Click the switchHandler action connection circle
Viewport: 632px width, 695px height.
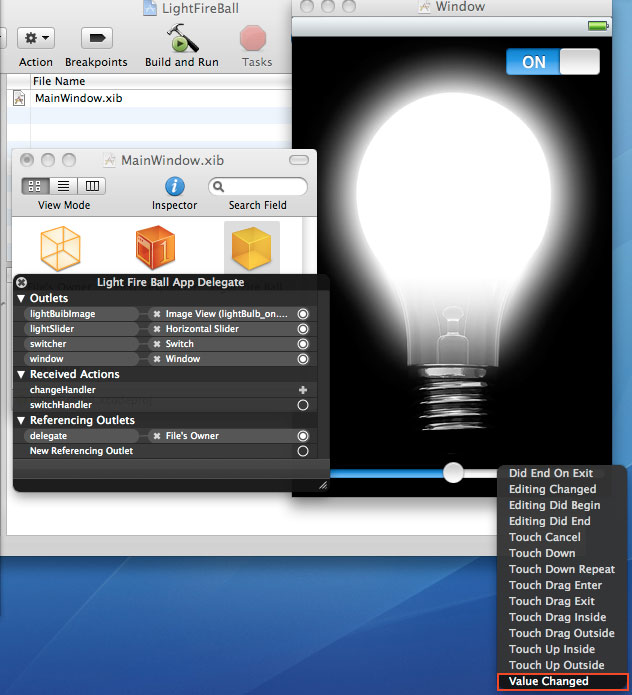(x=303, y=405)
